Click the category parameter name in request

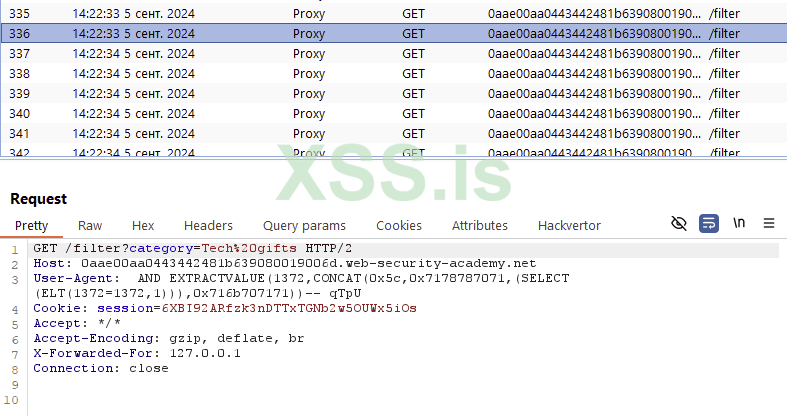click(161, 248)
